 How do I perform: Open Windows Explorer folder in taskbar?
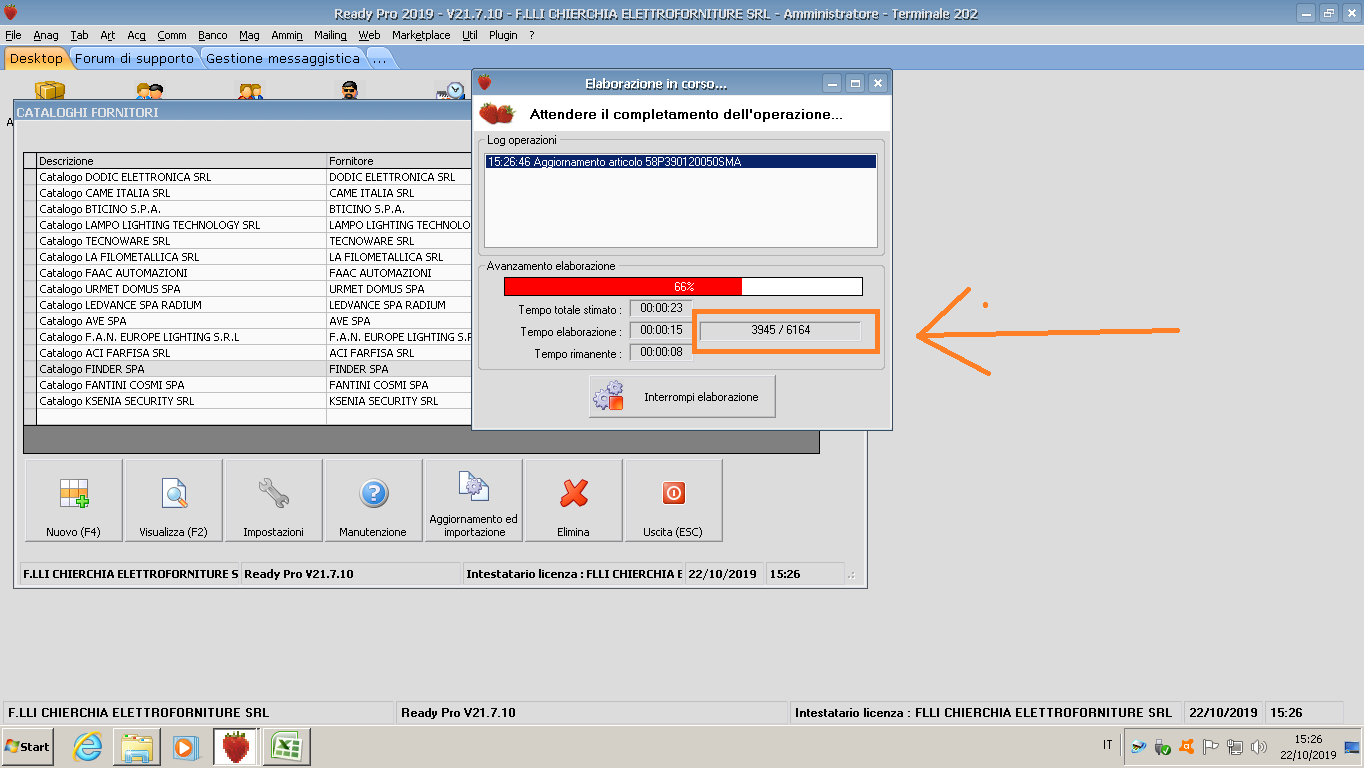137,746
